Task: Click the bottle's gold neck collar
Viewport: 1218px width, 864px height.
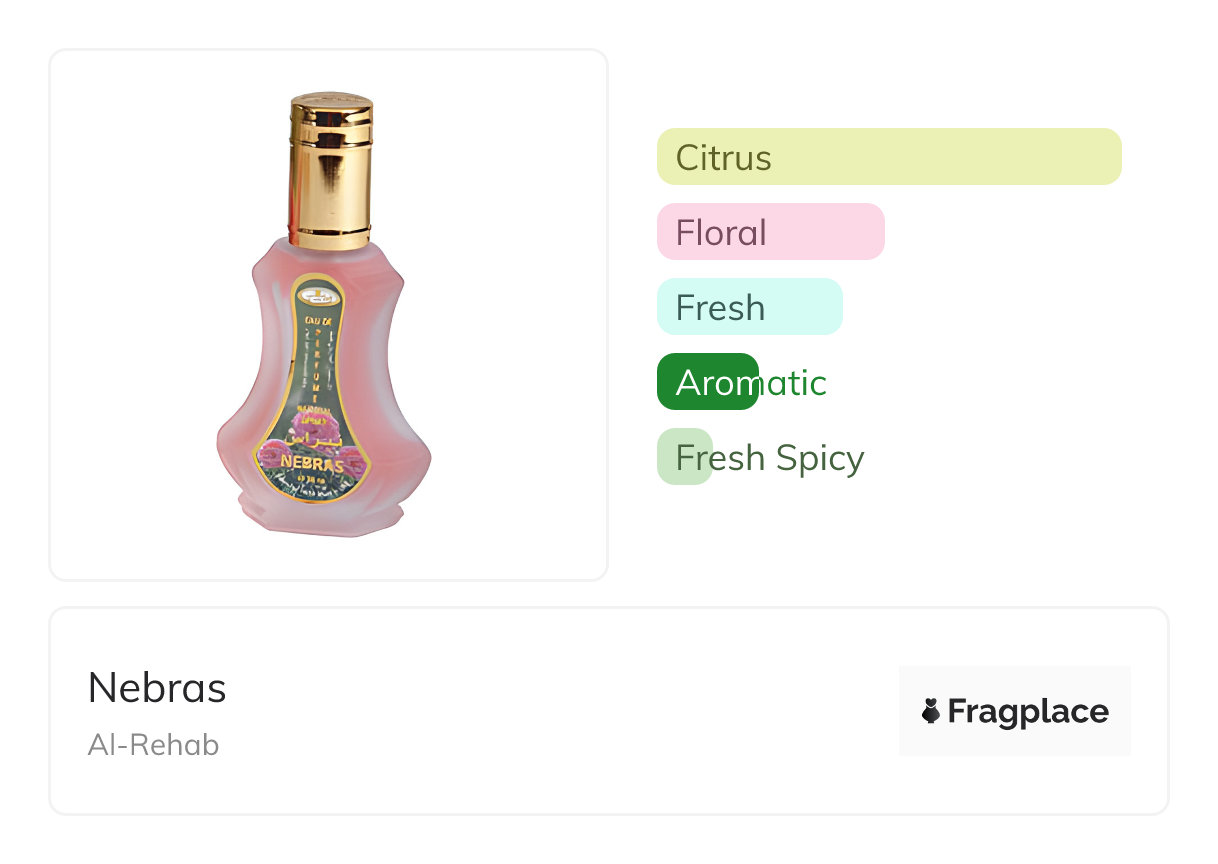Action: coord(330,238)
